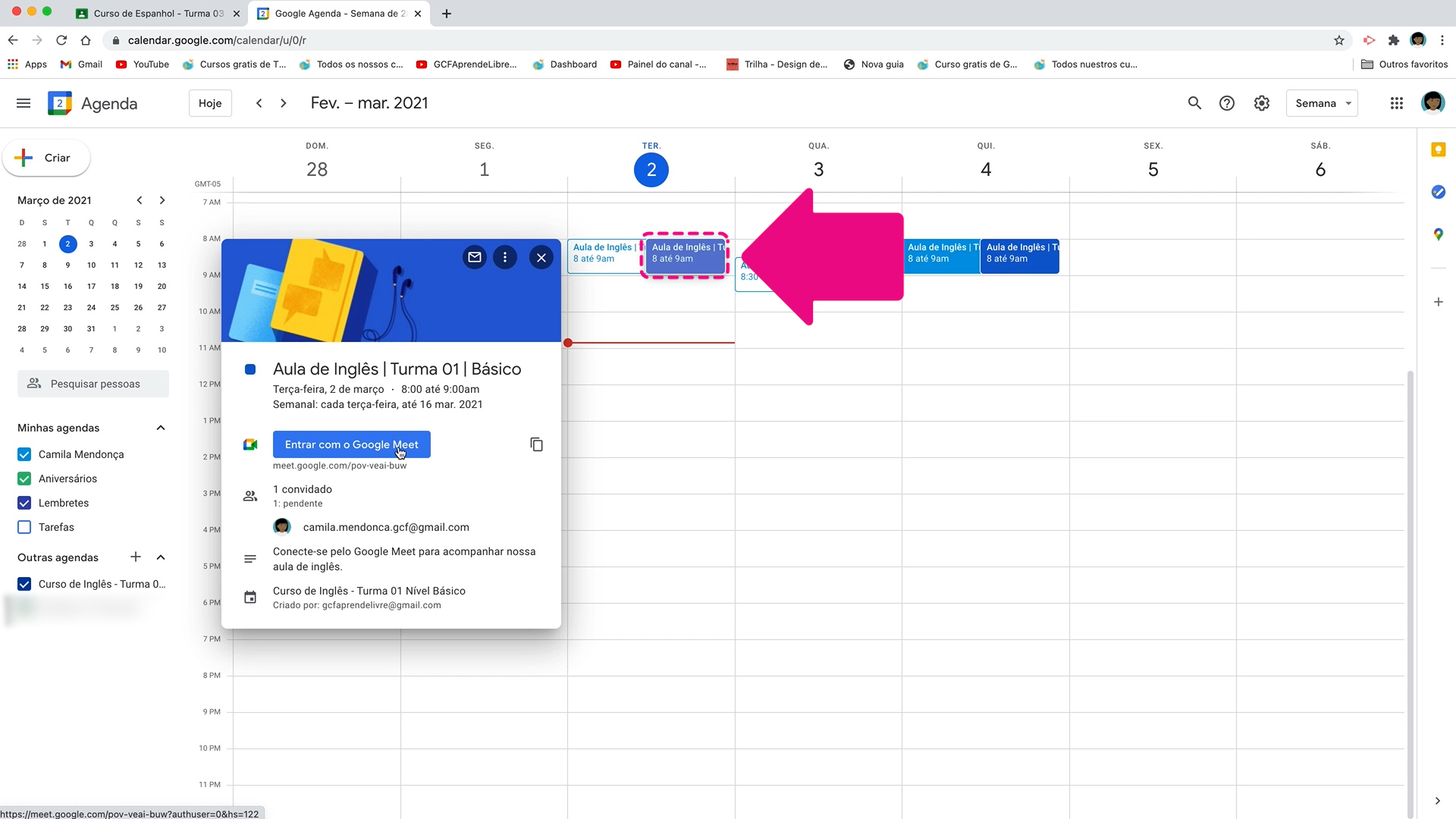Open Gmail bookmark

click(x=81, y=64)
